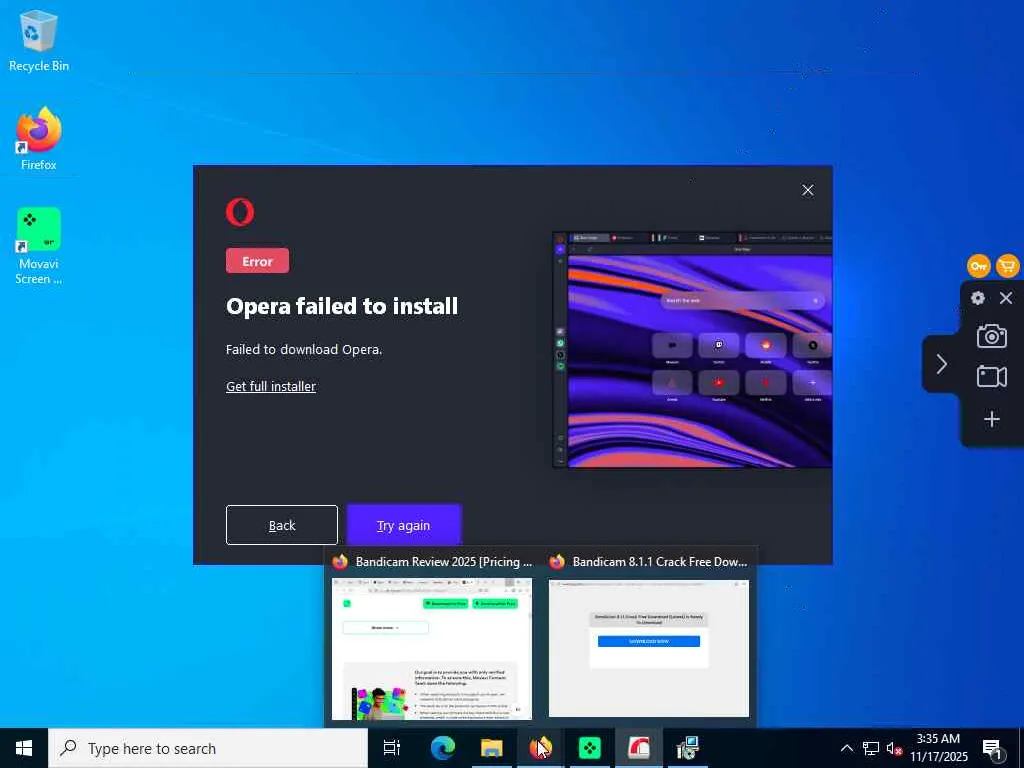The height and width of the screenshot is (768, 1024).
Task: Open Movavi widget settings gear
Action: [978, 298]
